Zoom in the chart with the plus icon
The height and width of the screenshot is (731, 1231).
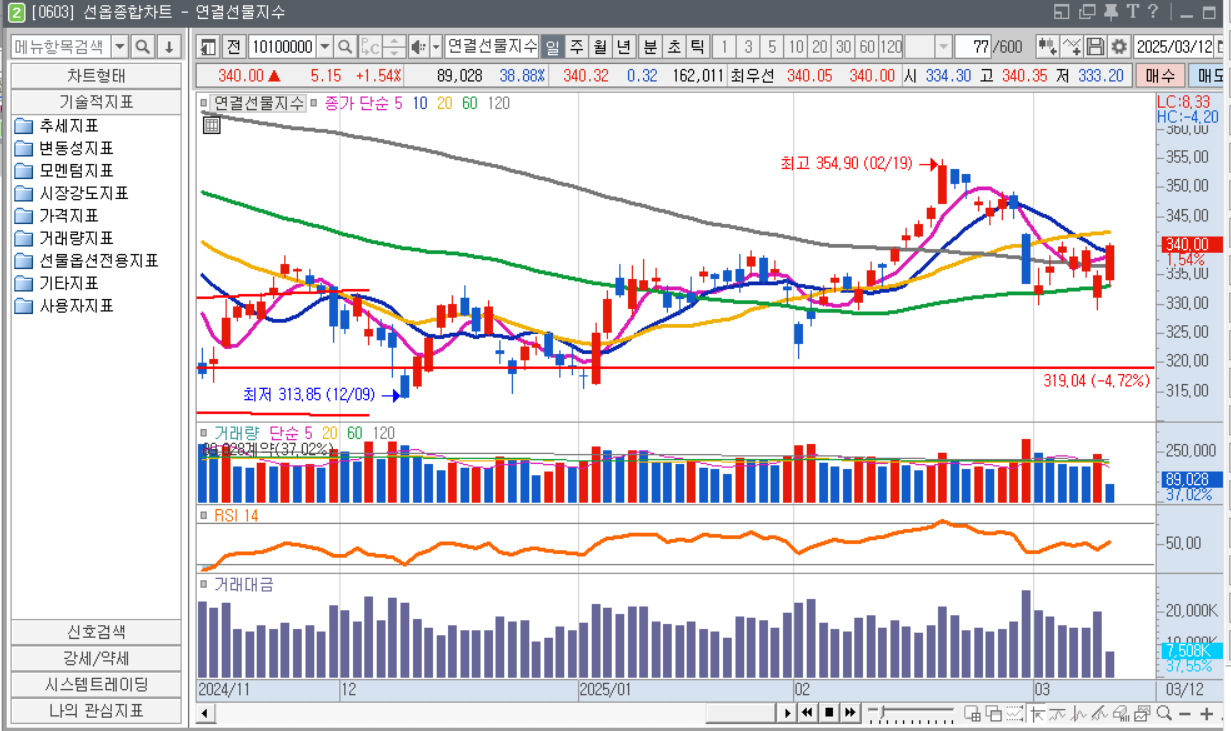point(1206,713)
